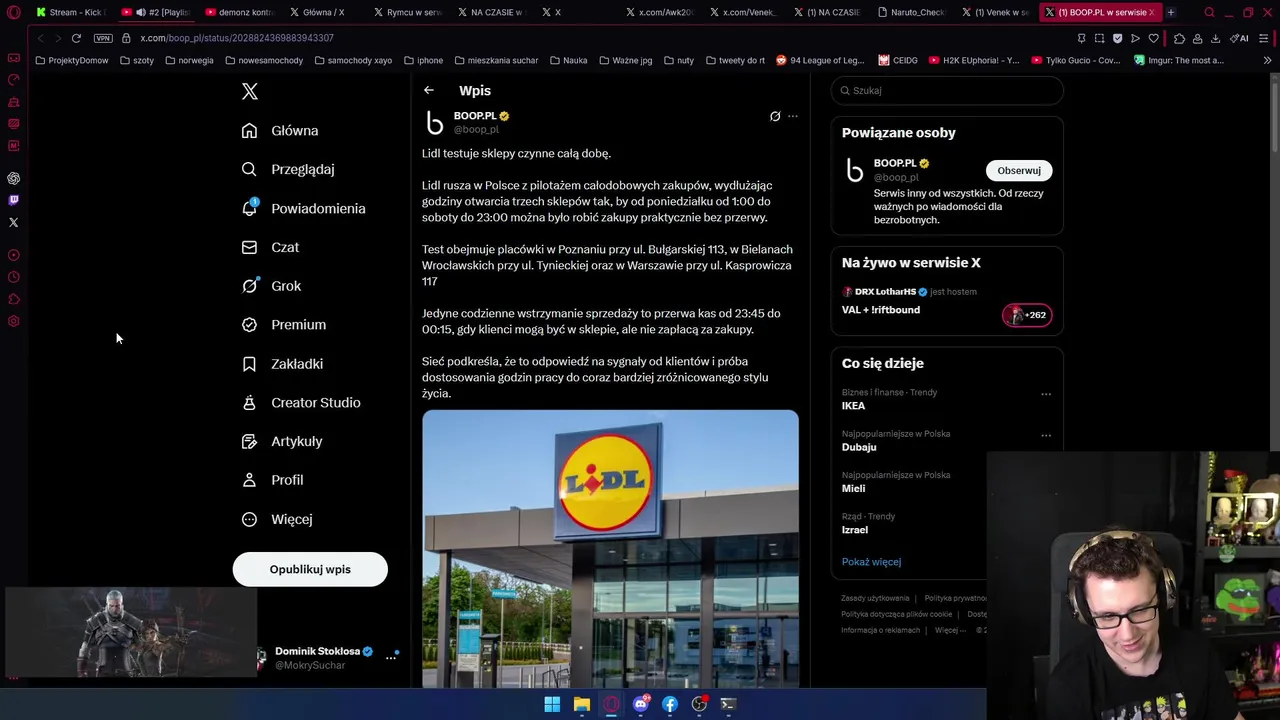Open AI button in Opera toolbar

[1240, 38]
